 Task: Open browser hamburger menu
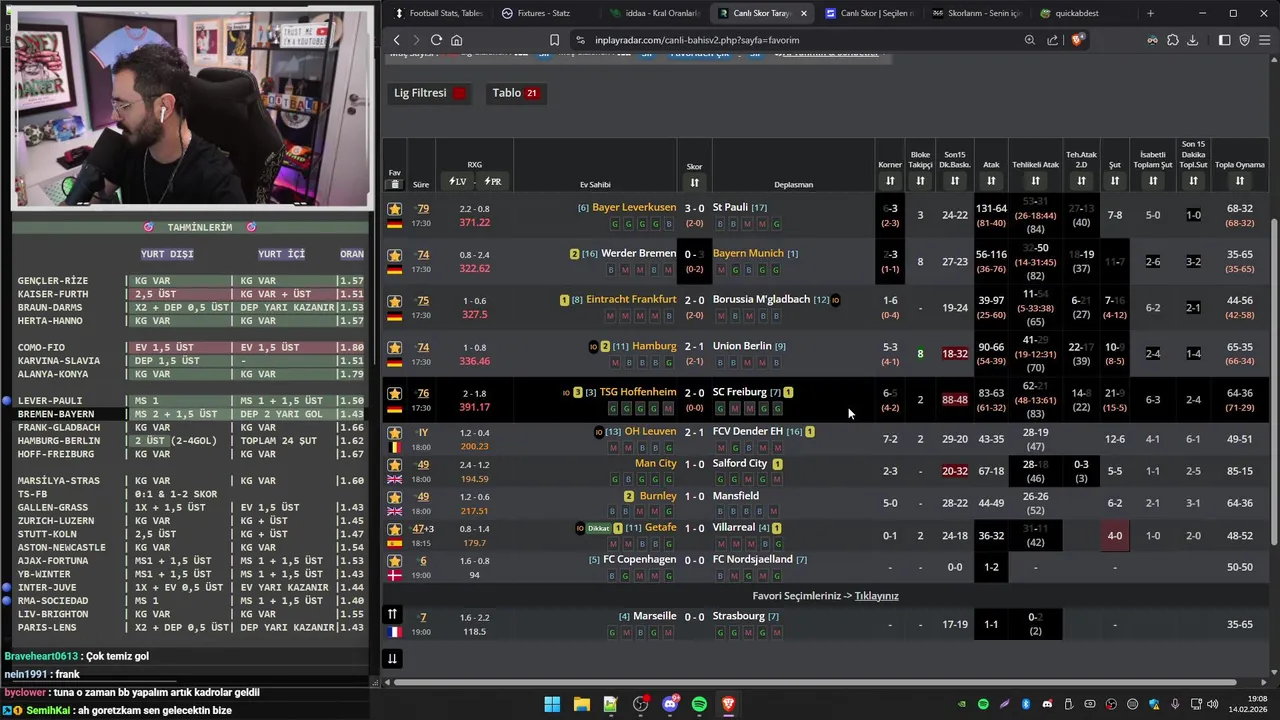coord(1265,40)
